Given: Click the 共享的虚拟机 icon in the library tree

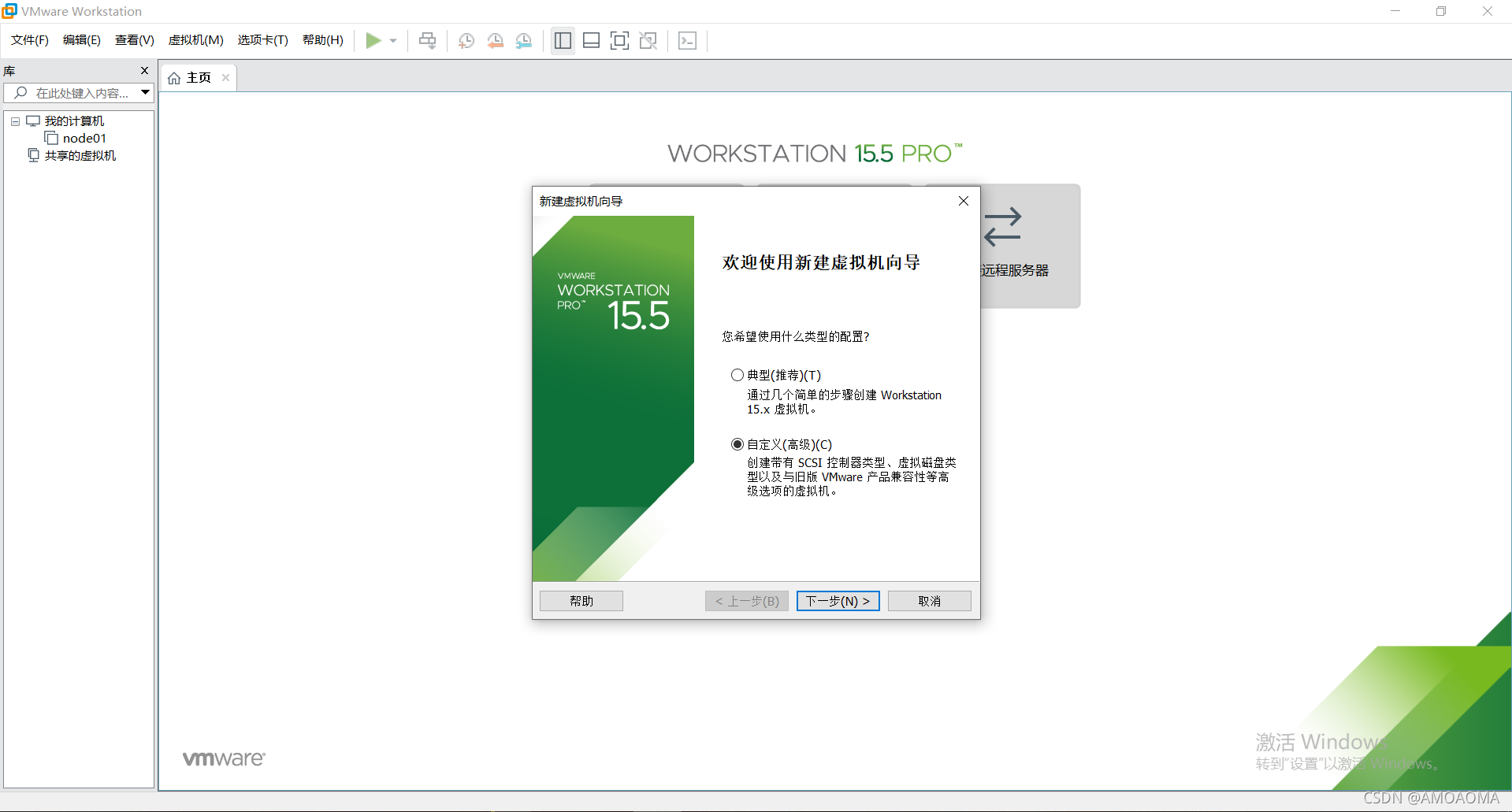Looking at the screenshot, I should pyautogui.click(x=34, y=155).
